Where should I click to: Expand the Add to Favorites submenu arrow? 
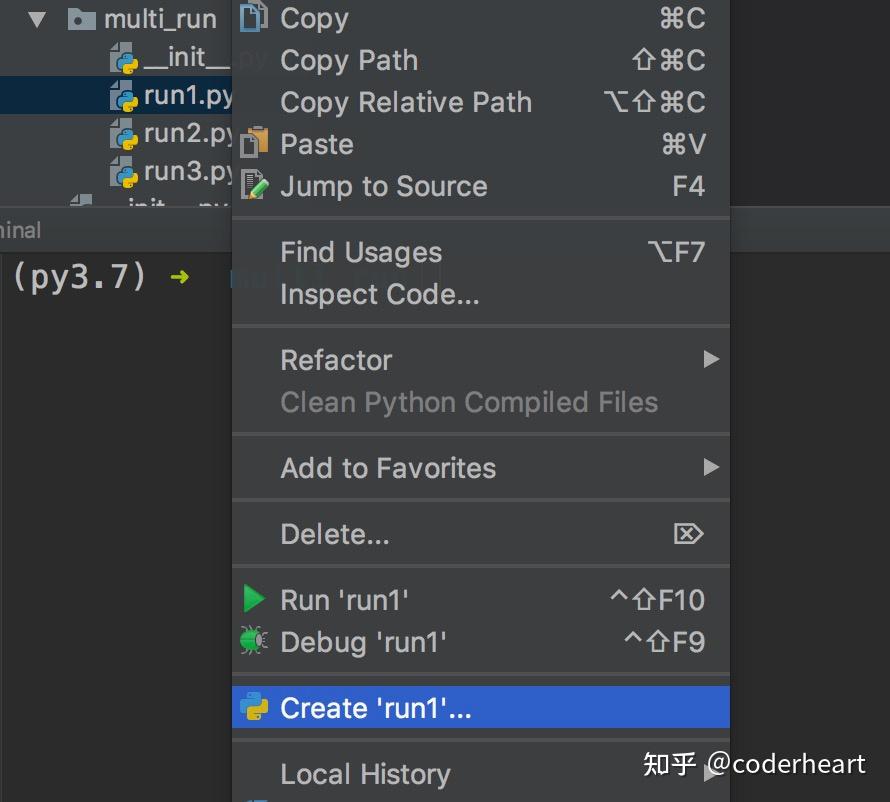(x=710, y=467)
